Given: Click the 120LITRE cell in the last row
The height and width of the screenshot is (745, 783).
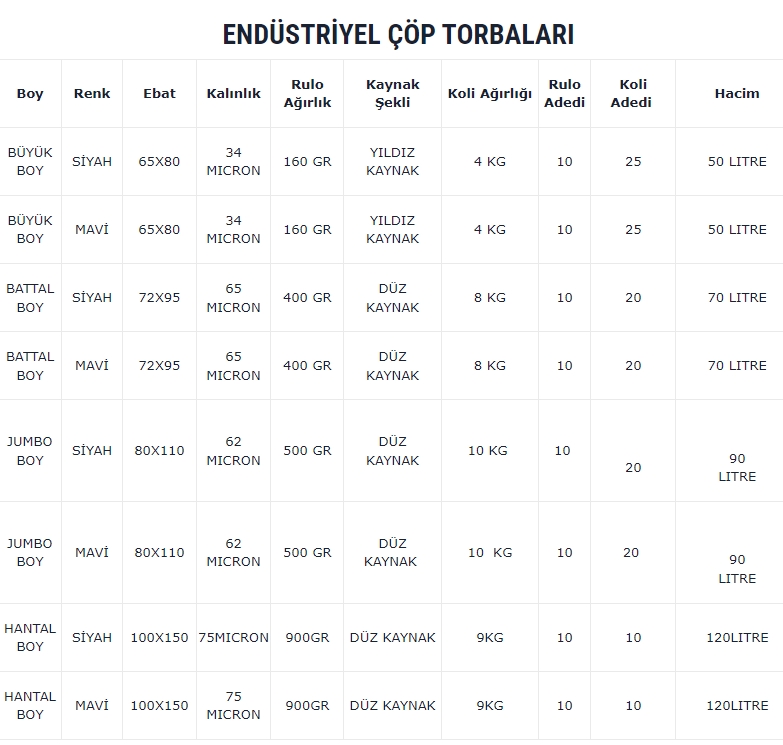Looking at the screenshot, I should tap(737, 706).
